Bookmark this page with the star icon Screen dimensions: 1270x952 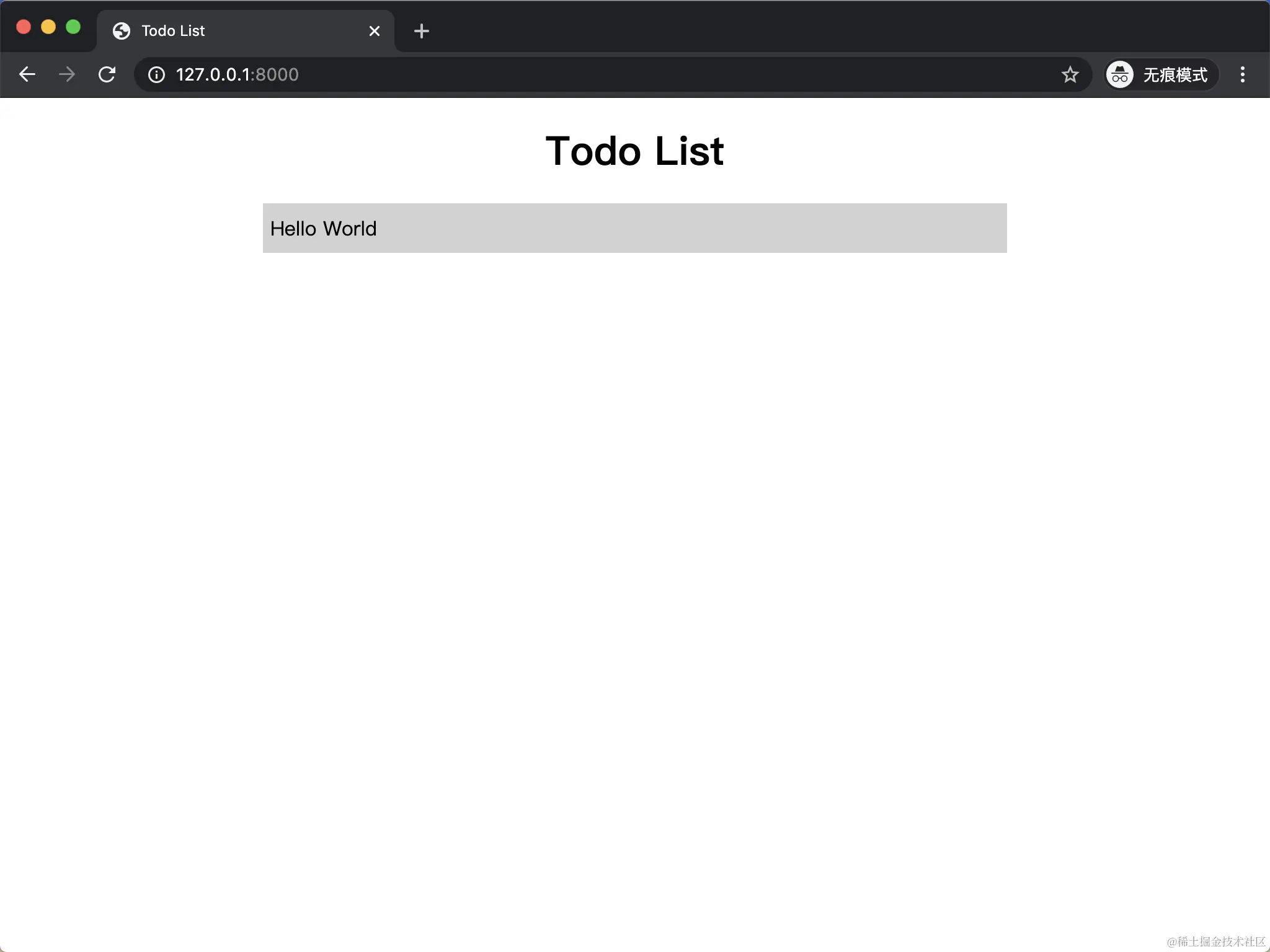pyautogui.click(x=1069, y=74)
